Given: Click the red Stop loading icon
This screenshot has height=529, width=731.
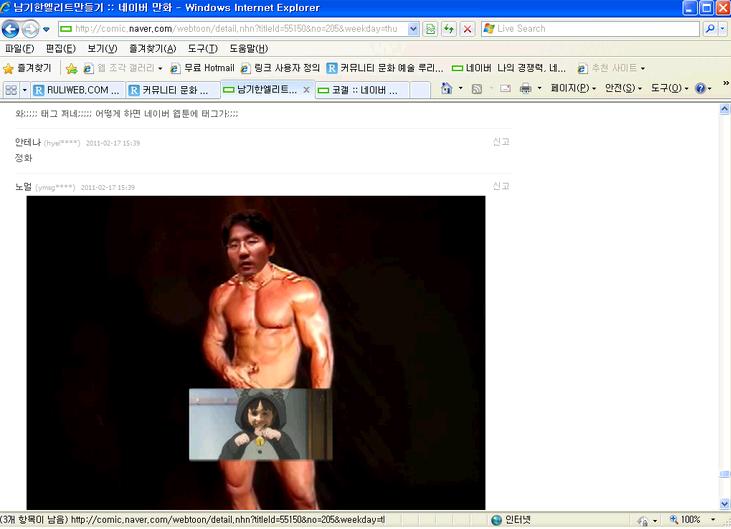Looking at the screenshot, I should pyautogui.click(x=467, y=29).
